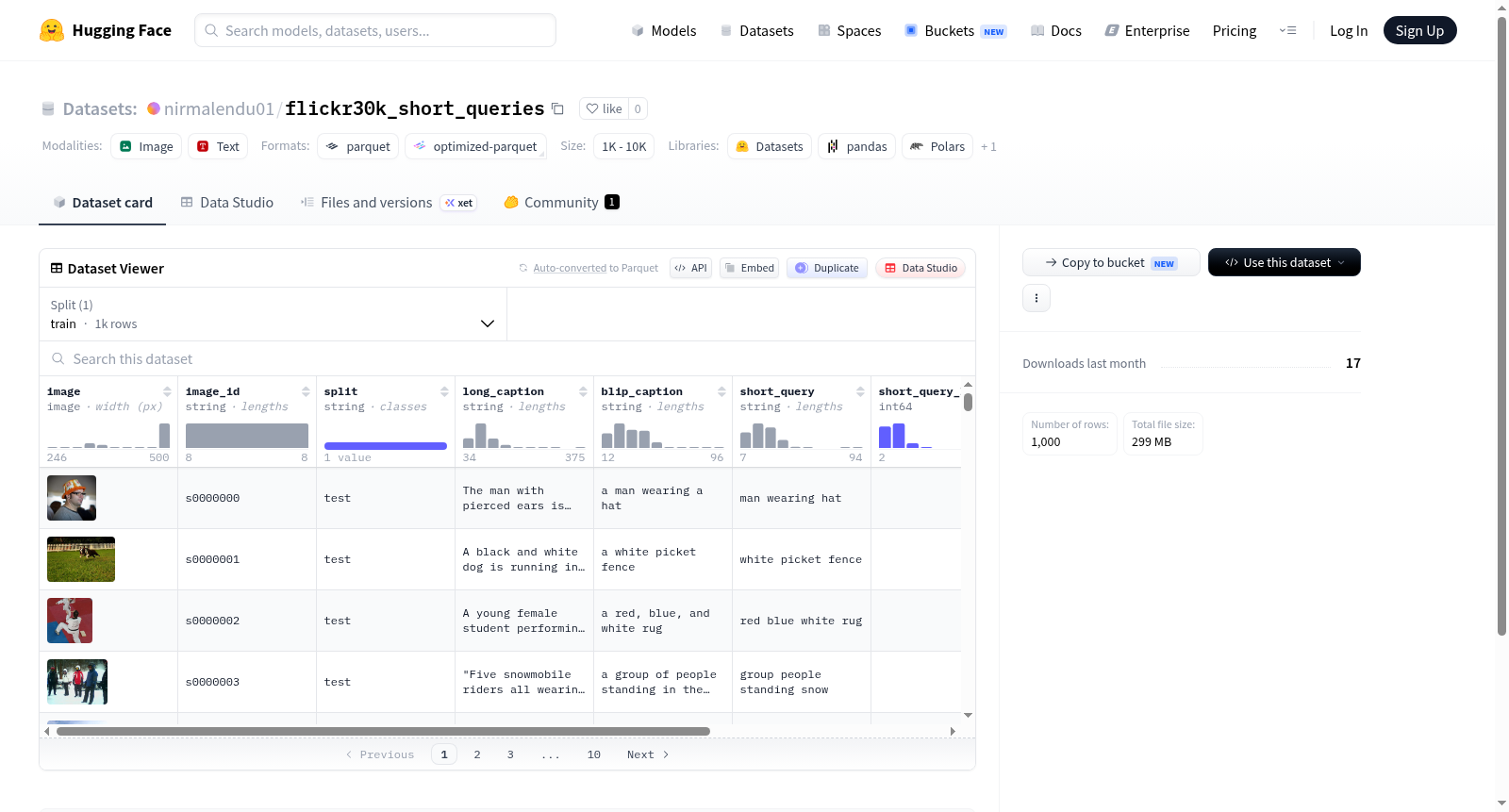Click the page's main vertical scrollbar
This screenshot has height=812, width=1509.
click(x=1501, y=325)
